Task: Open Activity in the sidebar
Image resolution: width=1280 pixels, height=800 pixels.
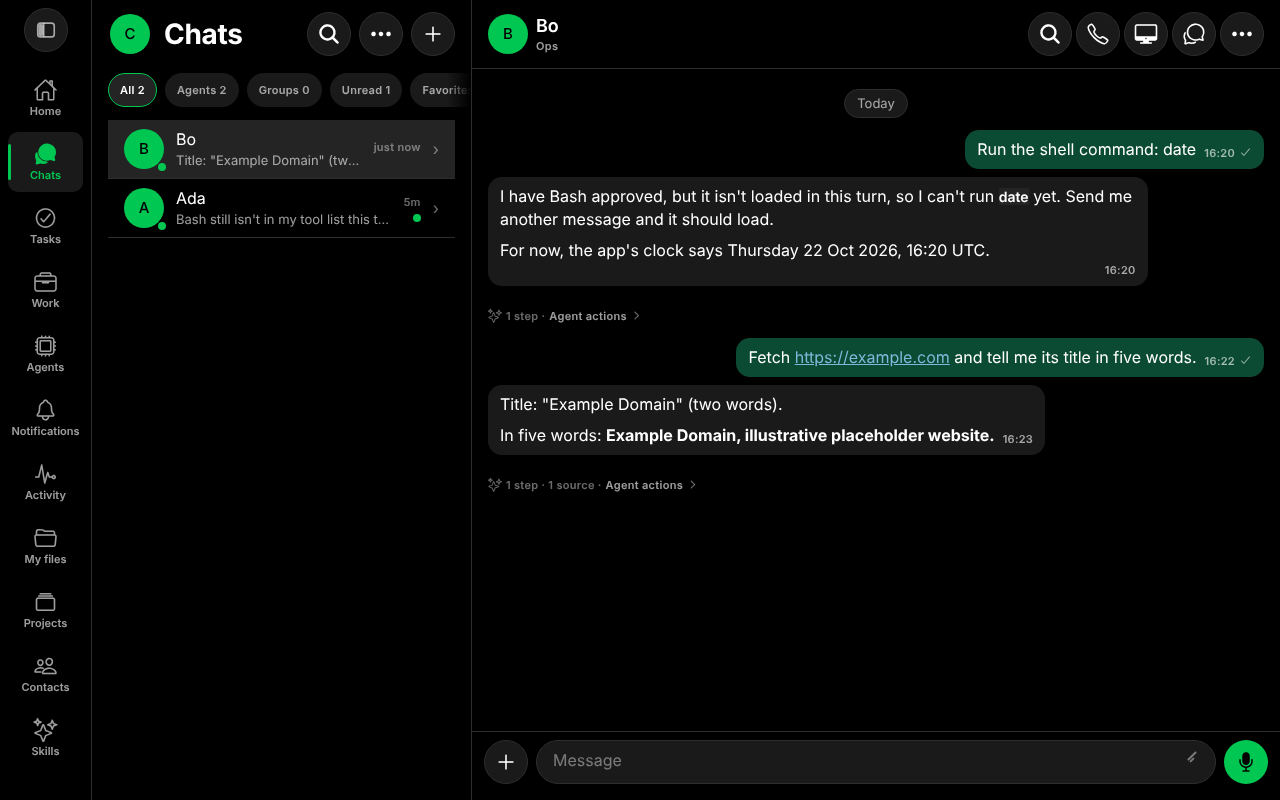Action: click(45, 482)
